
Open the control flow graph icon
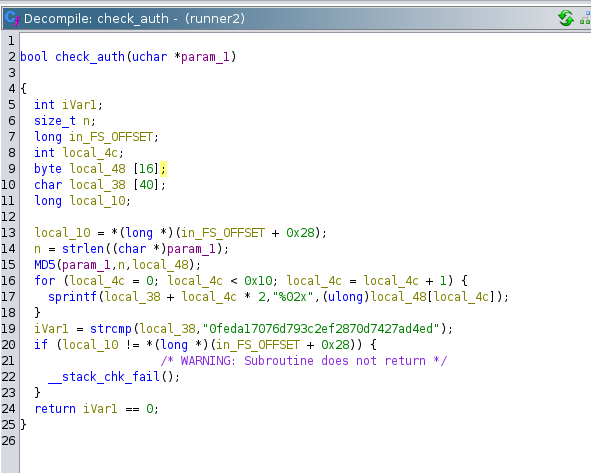[585, 18]
